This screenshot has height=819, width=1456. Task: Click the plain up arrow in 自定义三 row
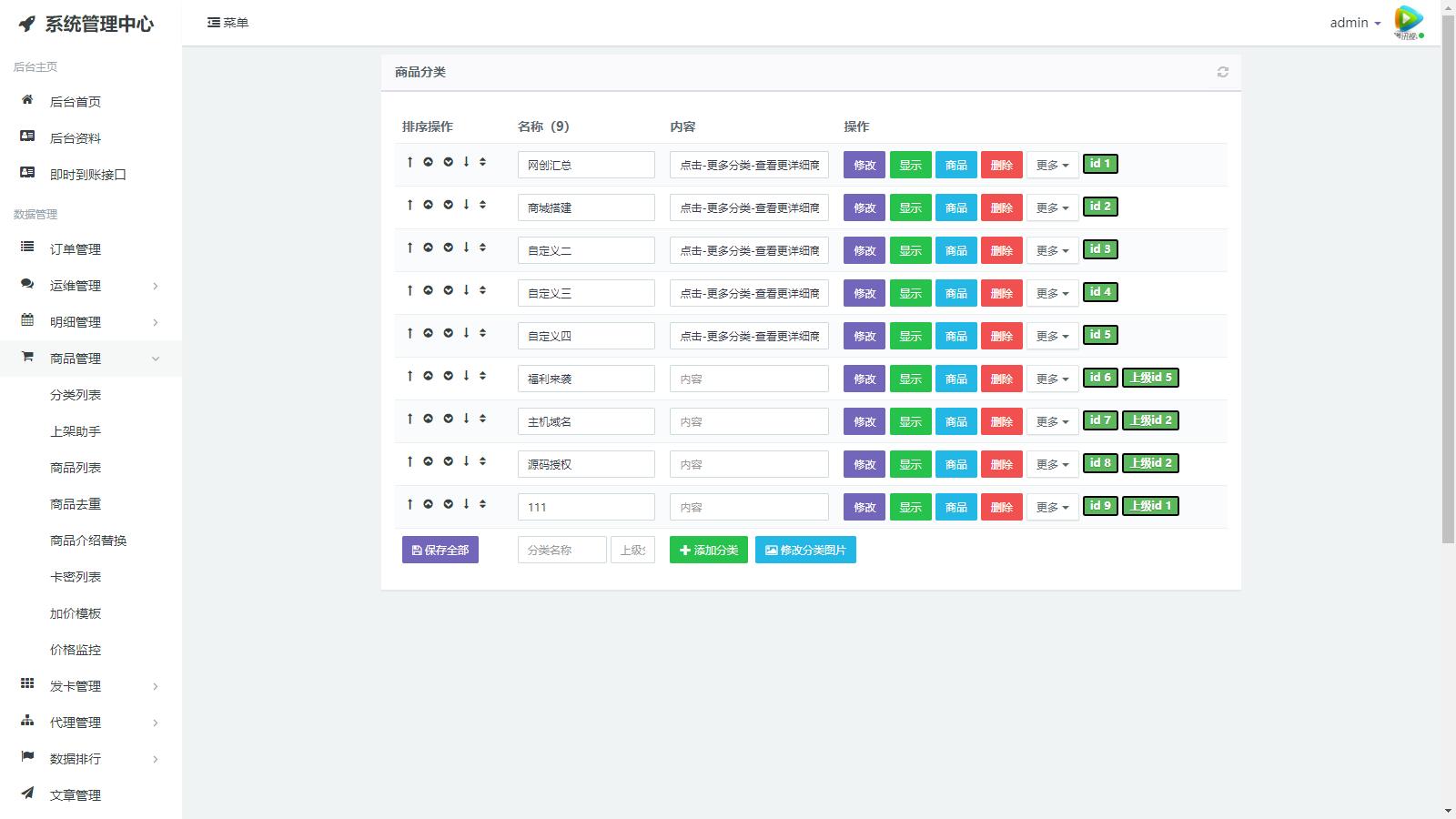pos(409,290)
